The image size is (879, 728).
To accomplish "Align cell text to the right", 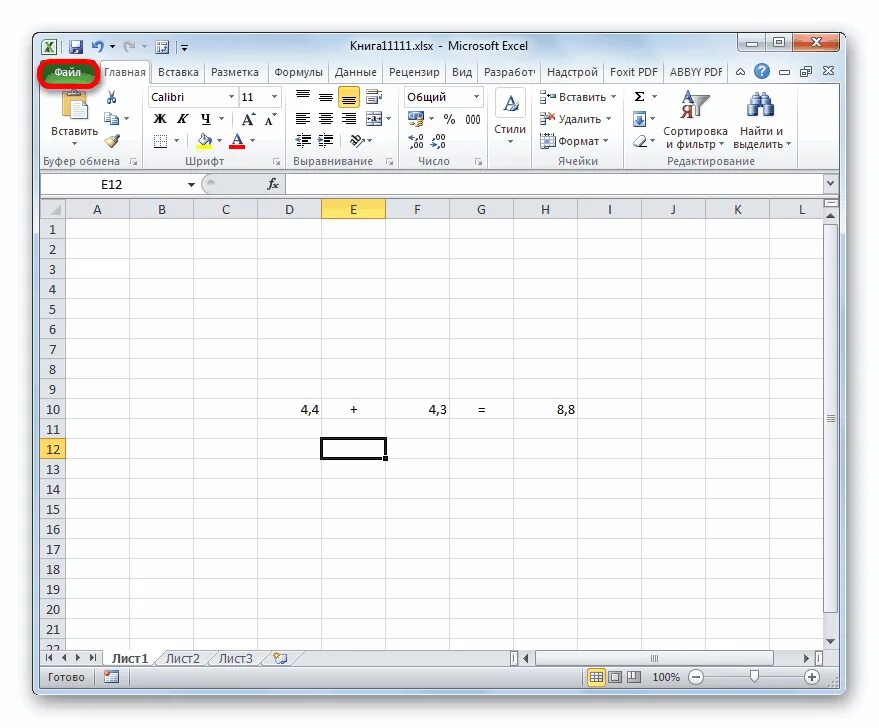I will 349,119.
